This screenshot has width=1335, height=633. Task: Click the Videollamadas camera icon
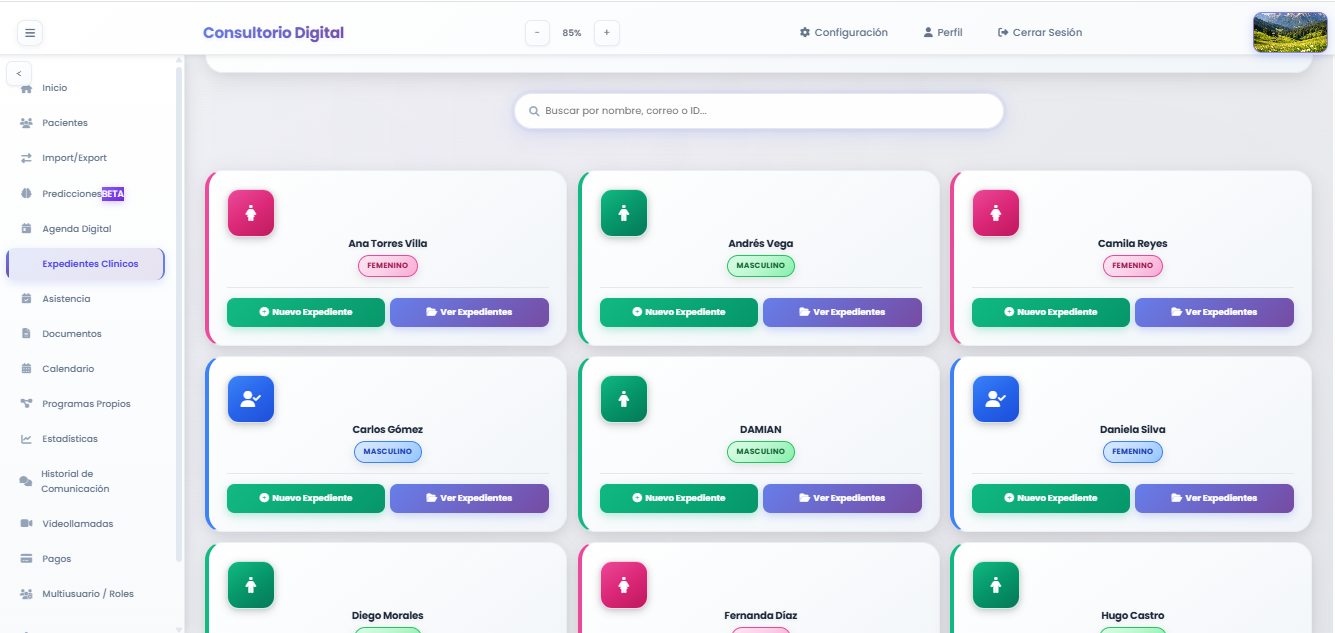[x=26, y=523]
